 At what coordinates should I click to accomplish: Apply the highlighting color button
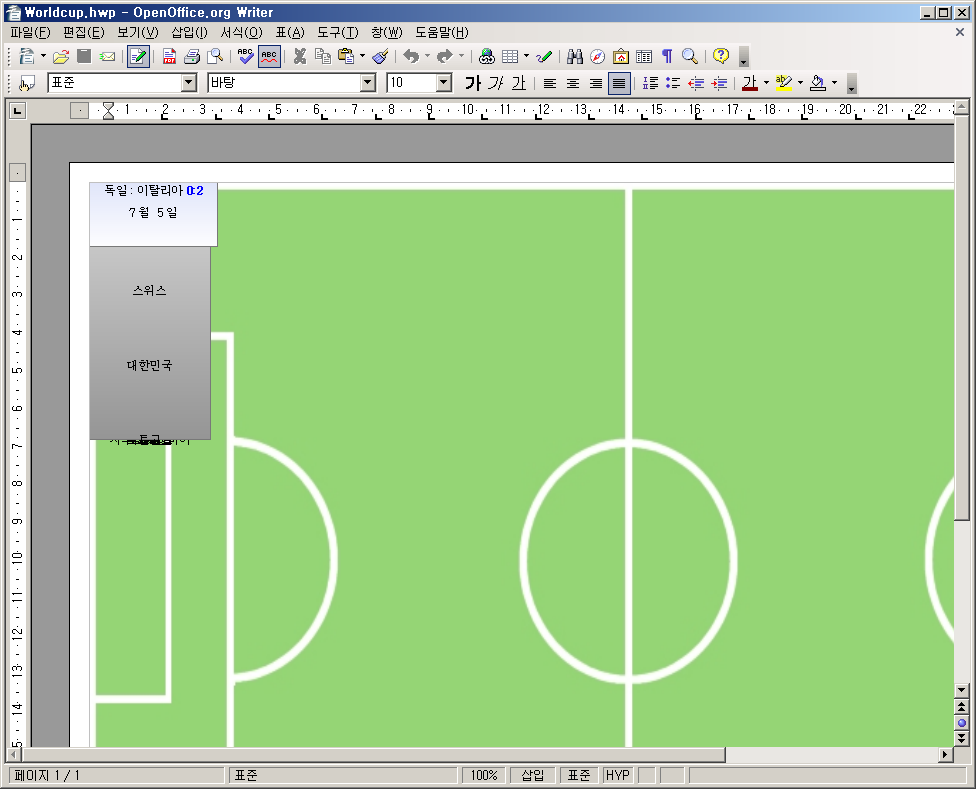click(x=784, y=83)
